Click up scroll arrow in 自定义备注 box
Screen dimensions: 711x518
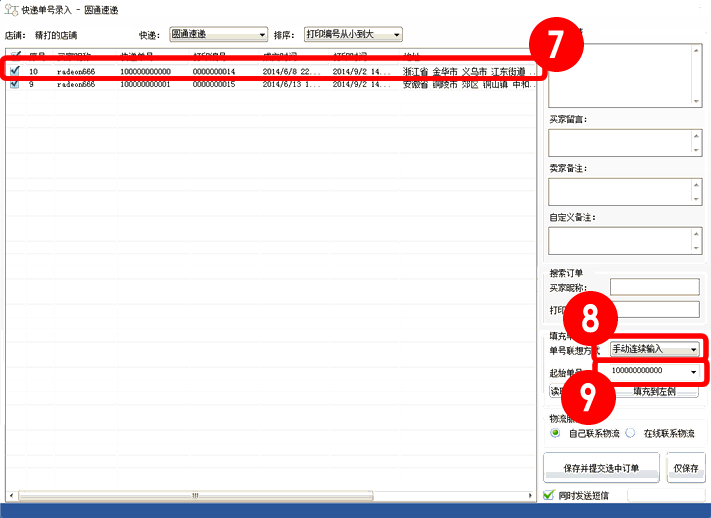tap(696, 234)
